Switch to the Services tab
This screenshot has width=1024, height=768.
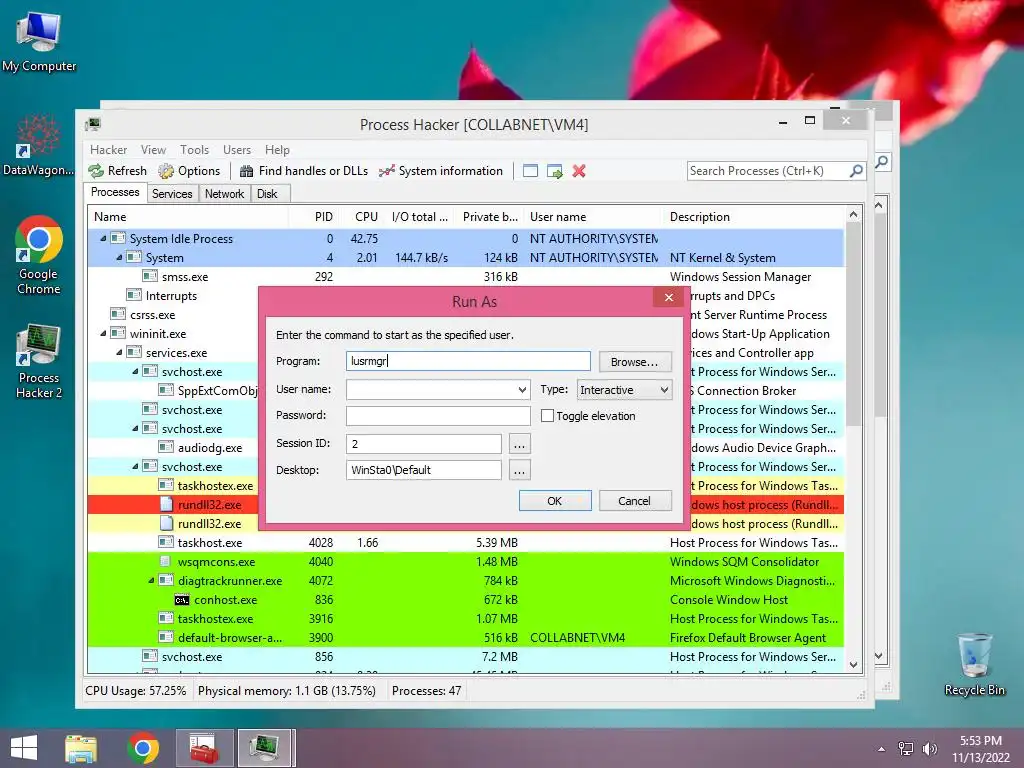(x=172, y=194)
